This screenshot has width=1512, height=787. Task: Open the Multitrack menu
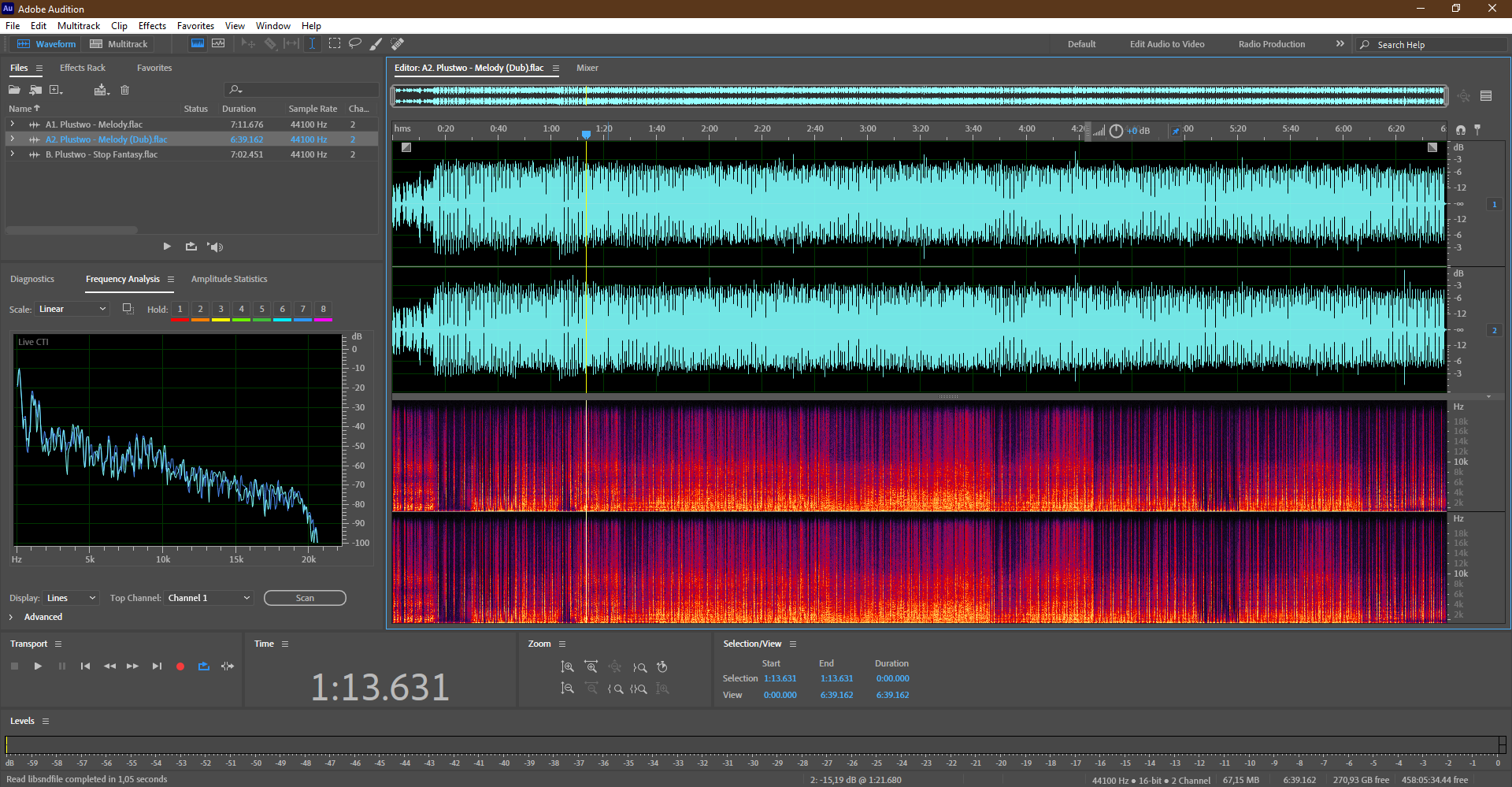pyautogui.click(x=79, y=26)
